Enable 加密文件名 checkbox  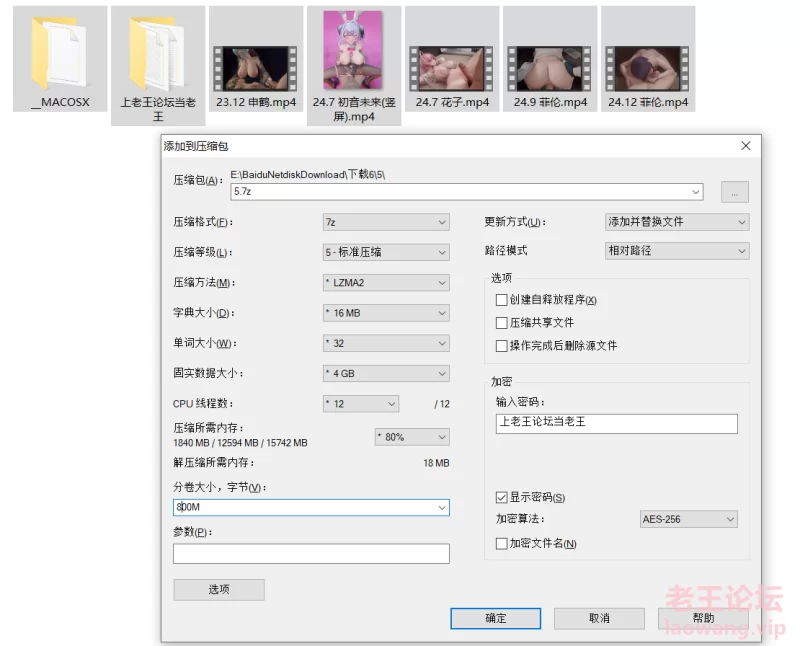(502, 543)
